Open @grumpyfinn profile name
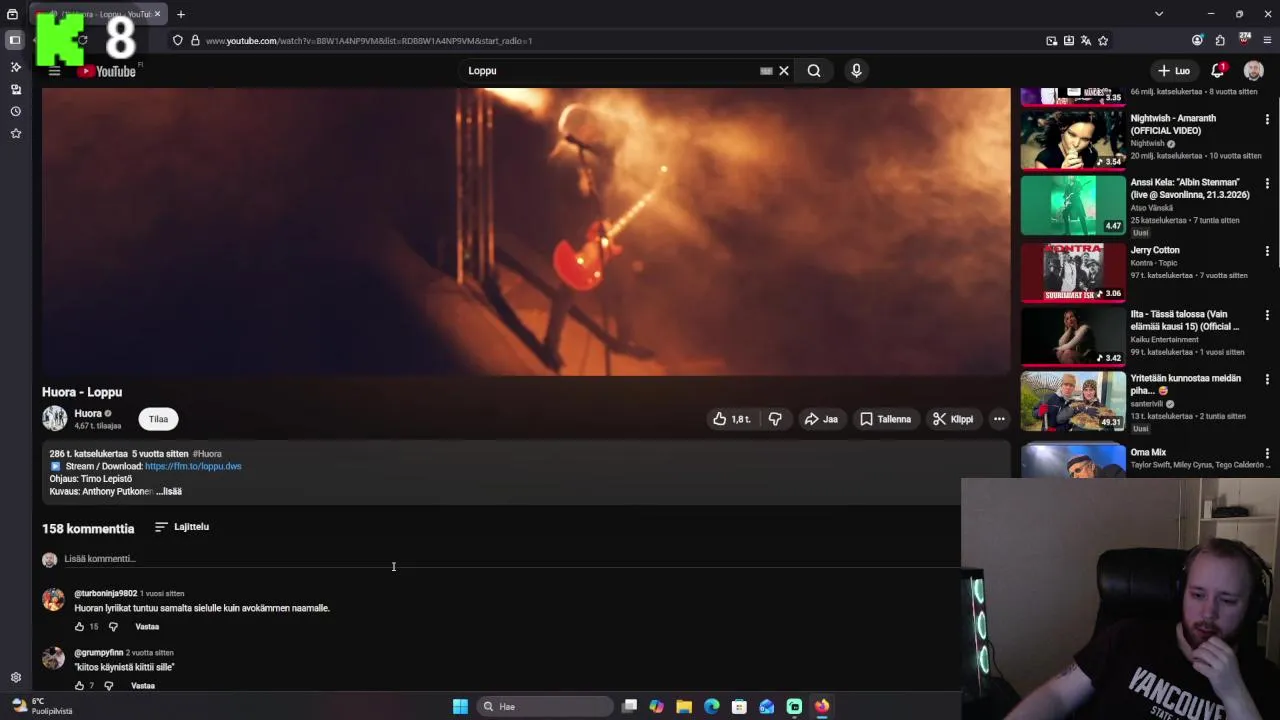The image size is (1280, 720). pyautogui.click(x=98, y=652)
